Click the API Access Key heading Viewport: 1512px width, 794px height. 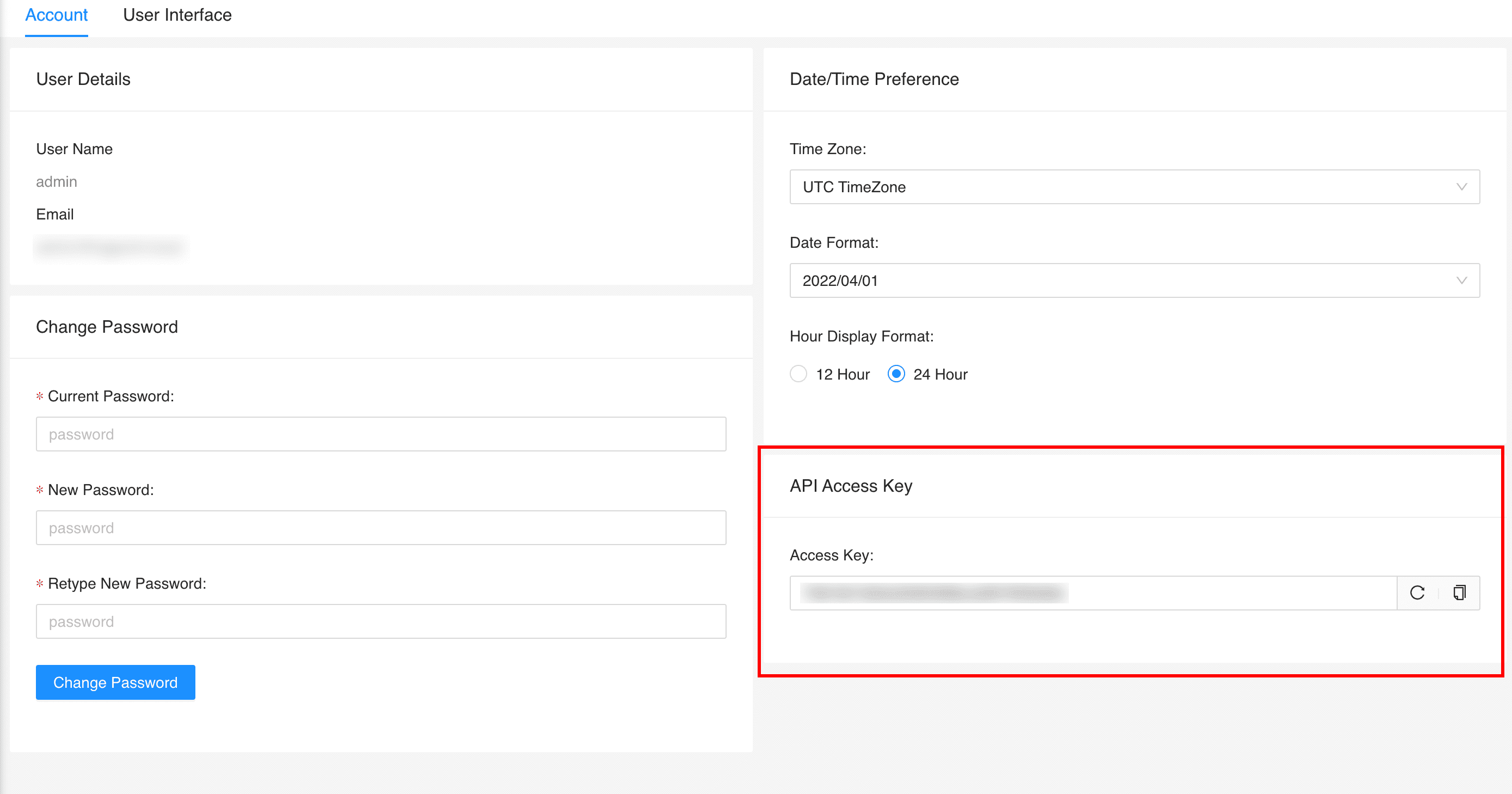point(851,486)
